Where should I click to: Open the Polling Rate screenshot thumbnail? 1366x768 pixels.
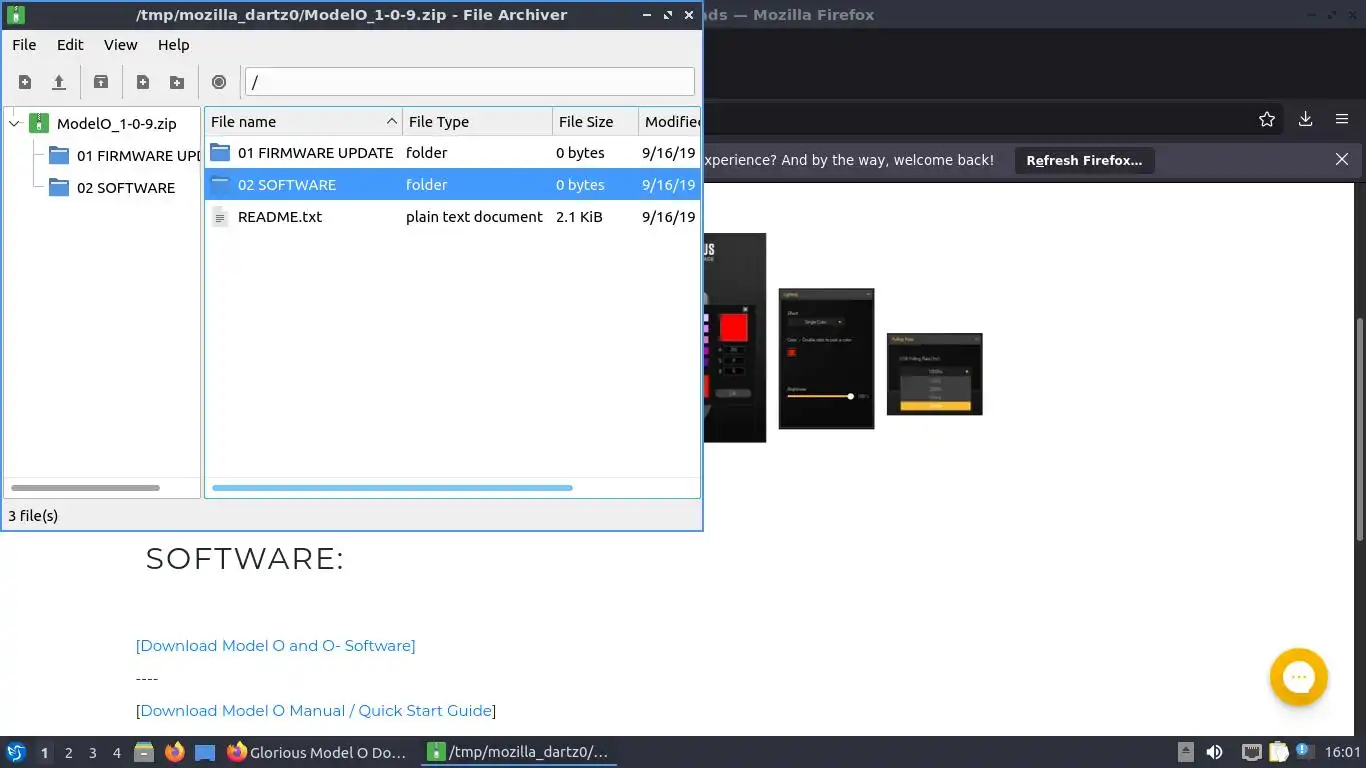point(934,374)
